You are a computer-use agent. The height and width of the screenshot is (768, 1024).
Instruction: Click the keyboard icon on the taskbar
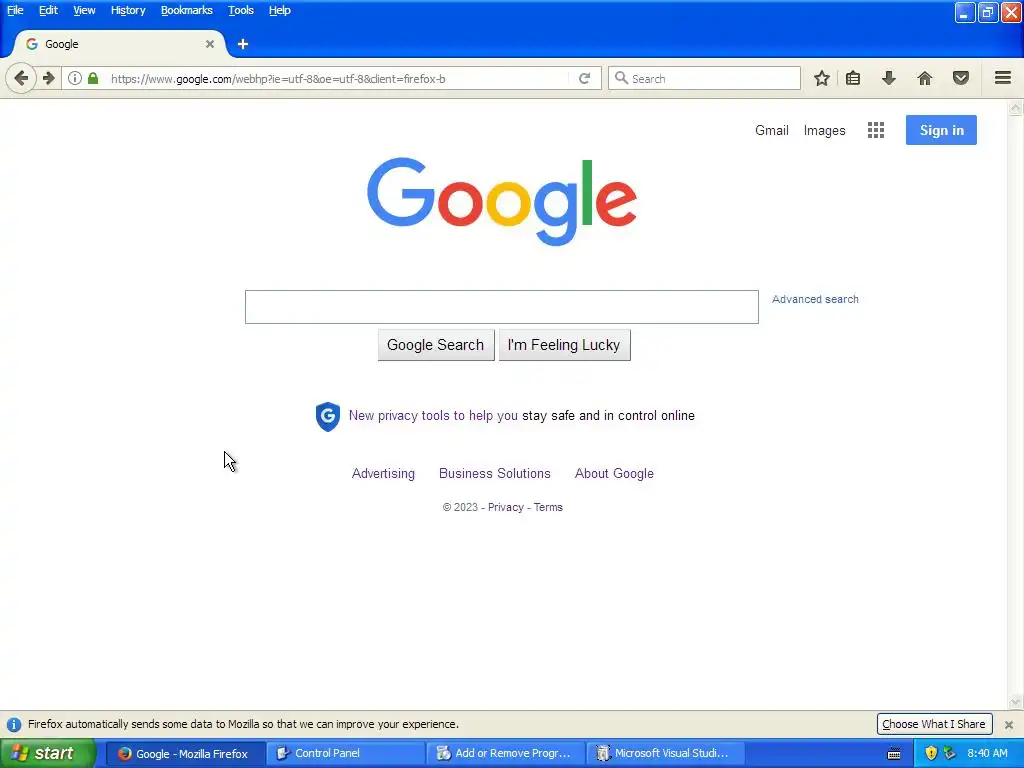tap(894, 754)
